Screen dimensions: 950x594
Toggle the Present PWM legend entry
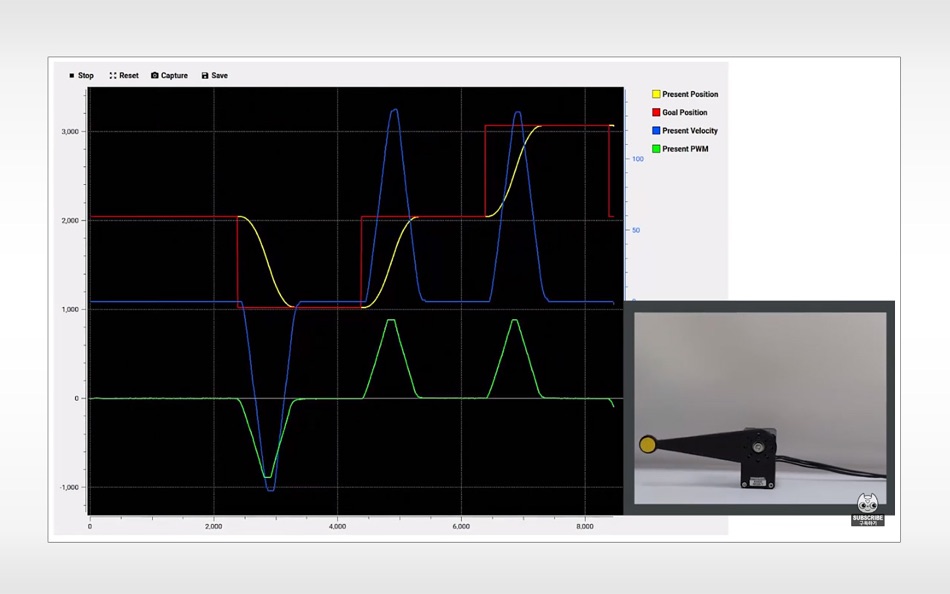coord(680,148)
